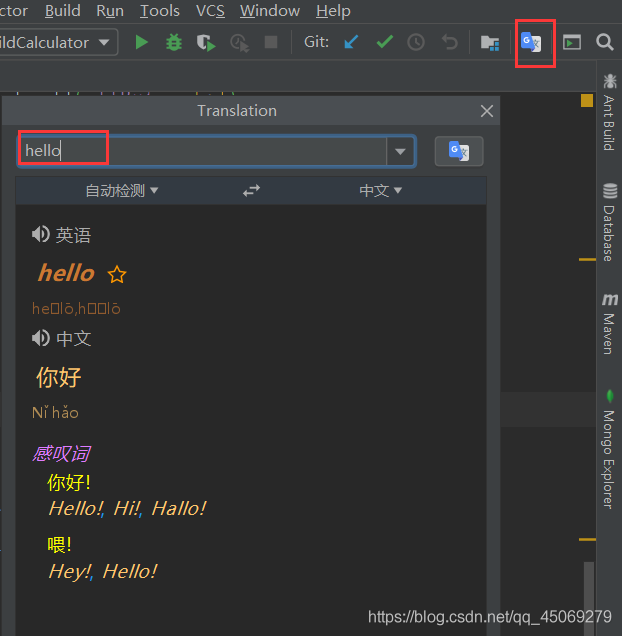This screenshot has width=622, height=636.
Task: Open the run anything terminal icon
Action: pyautogui.click(x=572, y=42)
